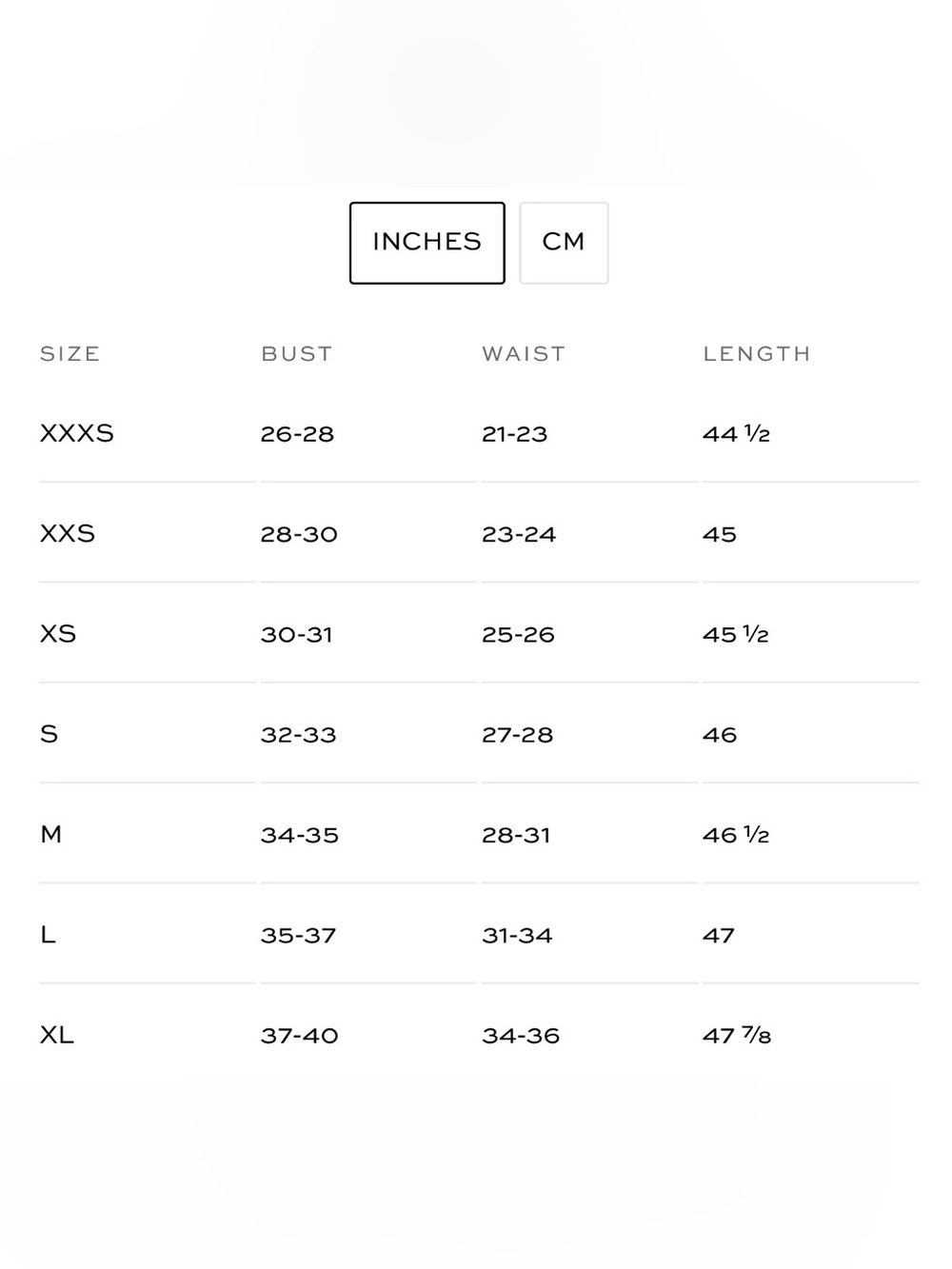Select the L size row label
Screen dimensions: 952x1269
(x=48, y=935)
